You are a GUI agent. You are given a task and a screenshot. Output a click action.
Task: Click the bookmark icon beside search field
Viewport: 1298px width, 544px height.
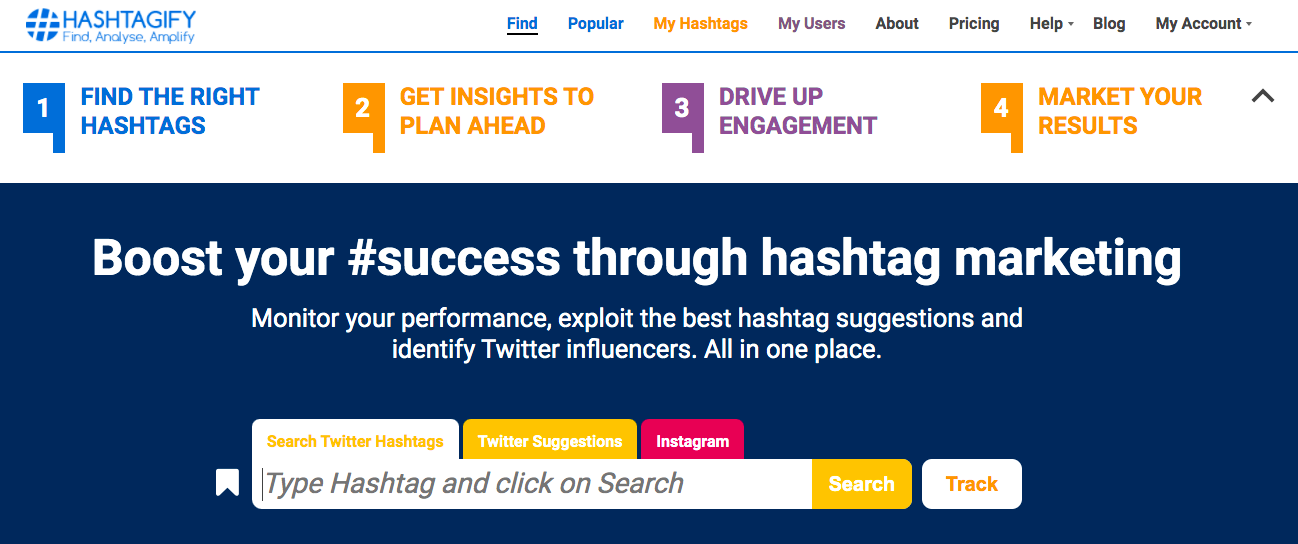pos(228,483)
